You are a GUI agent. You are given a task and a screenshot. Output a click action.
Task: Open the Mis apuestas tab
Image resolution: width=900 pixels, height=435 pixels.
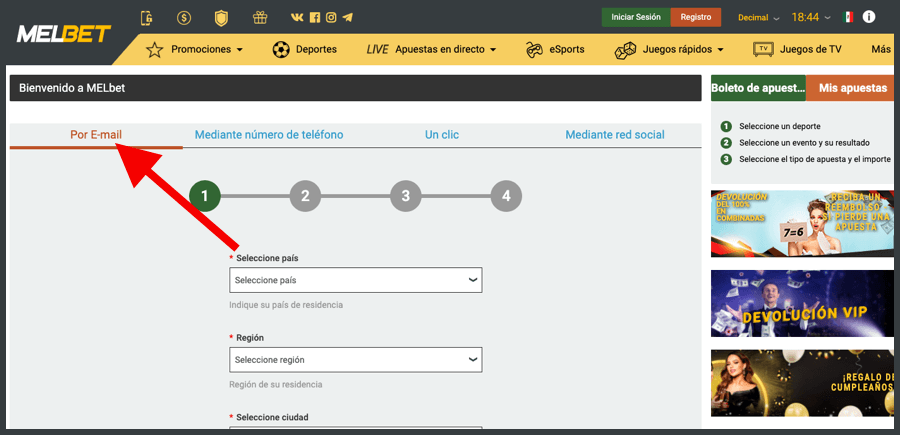point(852,88)
